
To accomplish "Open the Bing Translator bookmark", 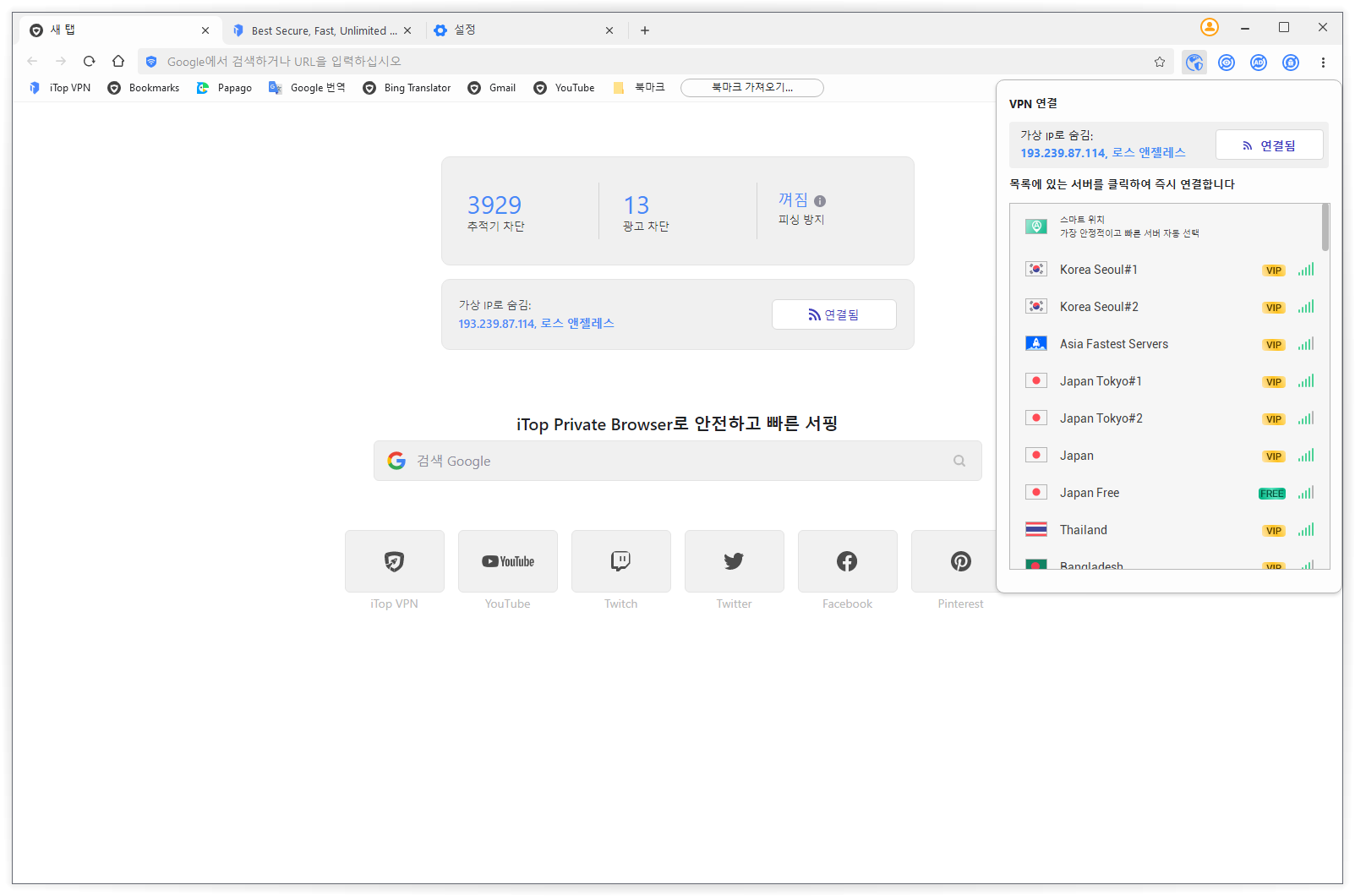I will point(407,88).
